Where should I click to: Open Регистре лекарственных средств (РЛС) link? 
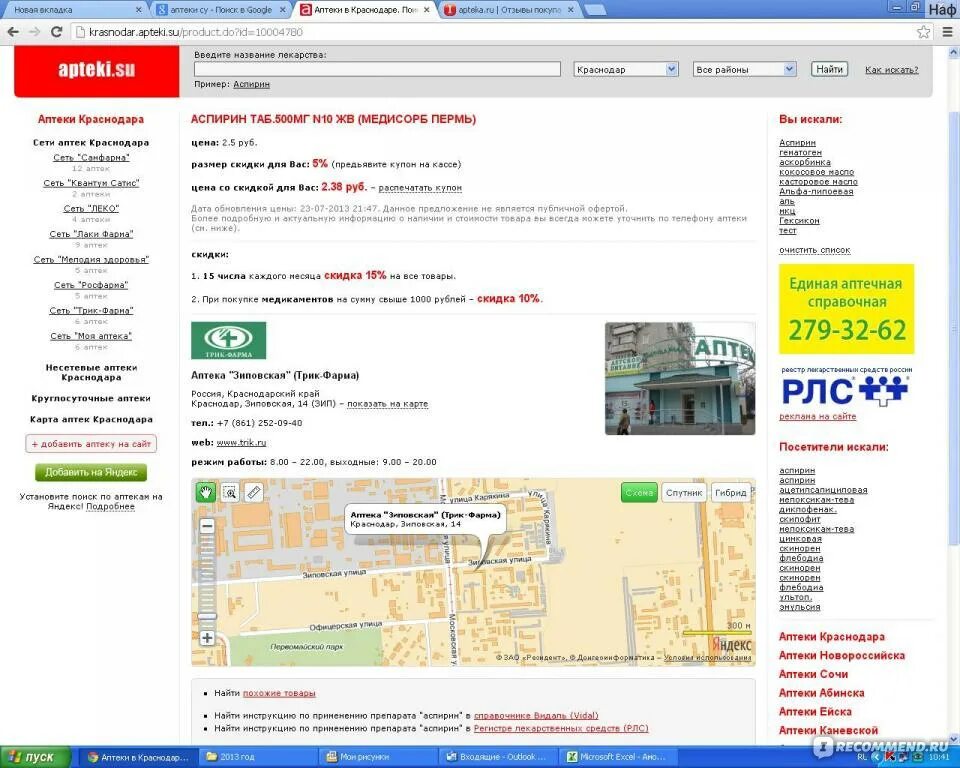(561, 728)
